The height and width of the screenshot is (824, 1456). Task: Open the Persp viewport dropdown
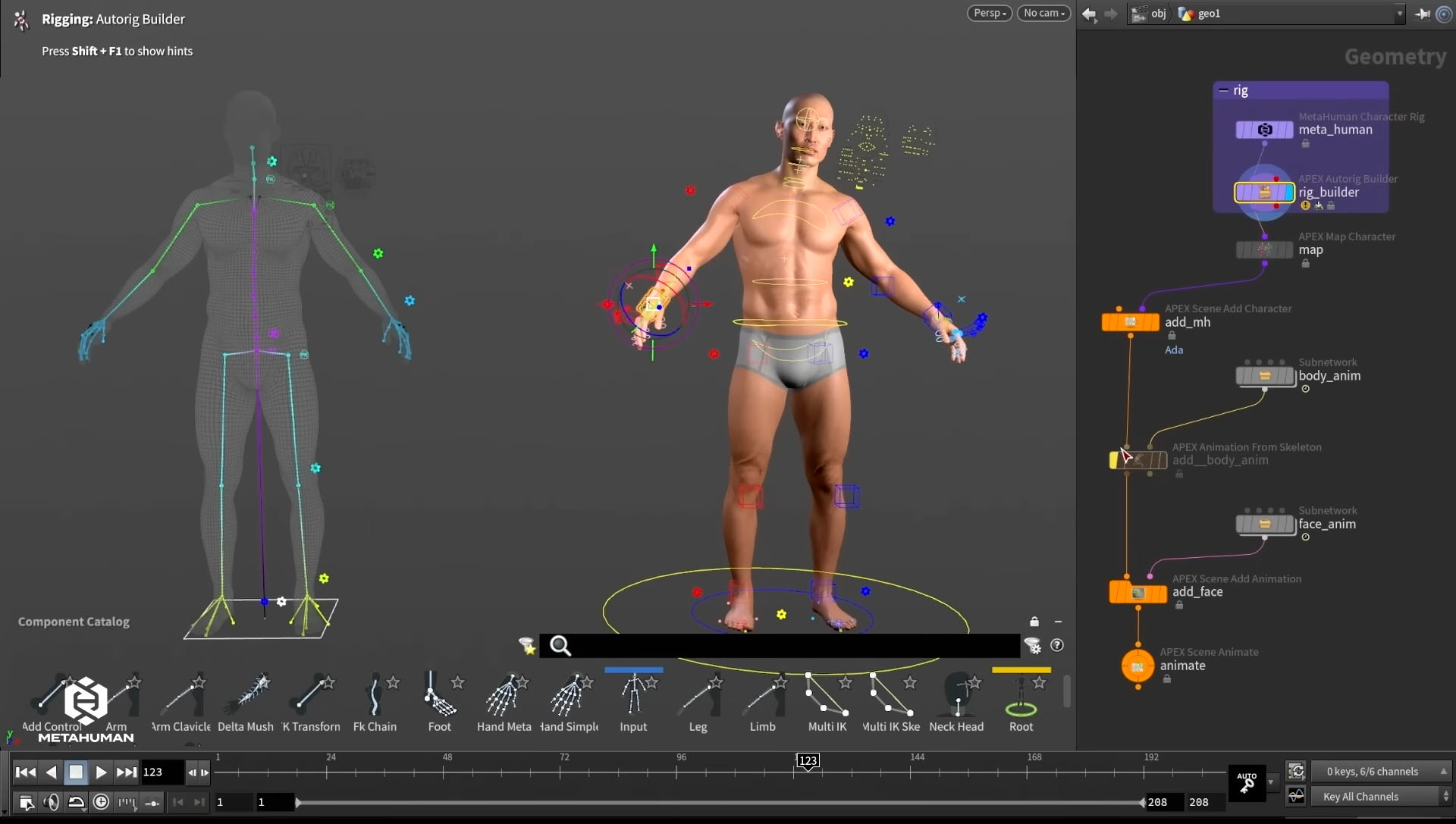(990, 13)
